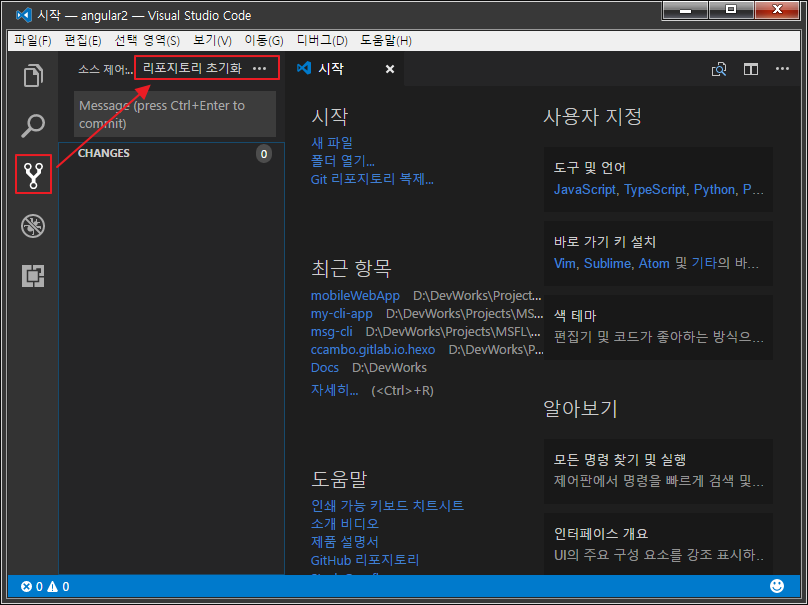Click the Git 리포지토리 복제 link
The width and height of the screenshot is (808, 605).
coord(372,179)
